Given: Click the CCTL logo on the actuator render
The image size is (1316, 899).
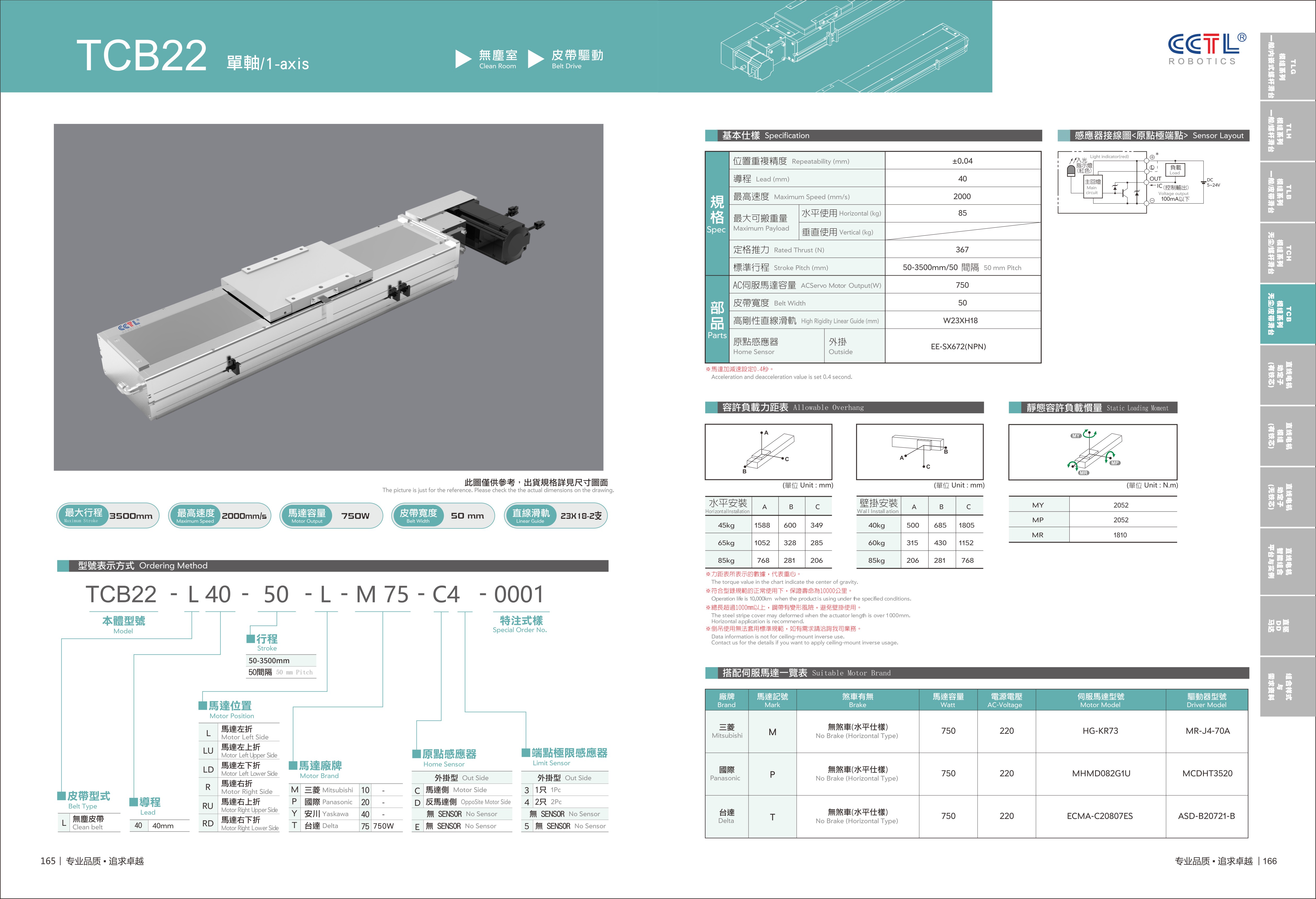Looking at the screenshot, I should pyautogui.click(x=129, y=325).
